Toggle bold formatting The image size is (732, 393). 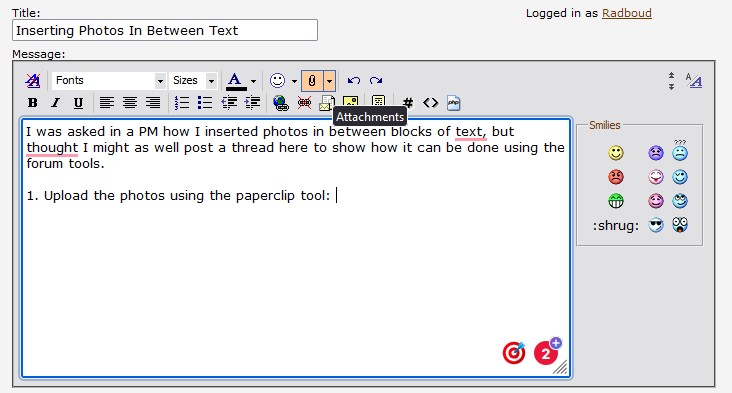[33, 103]
